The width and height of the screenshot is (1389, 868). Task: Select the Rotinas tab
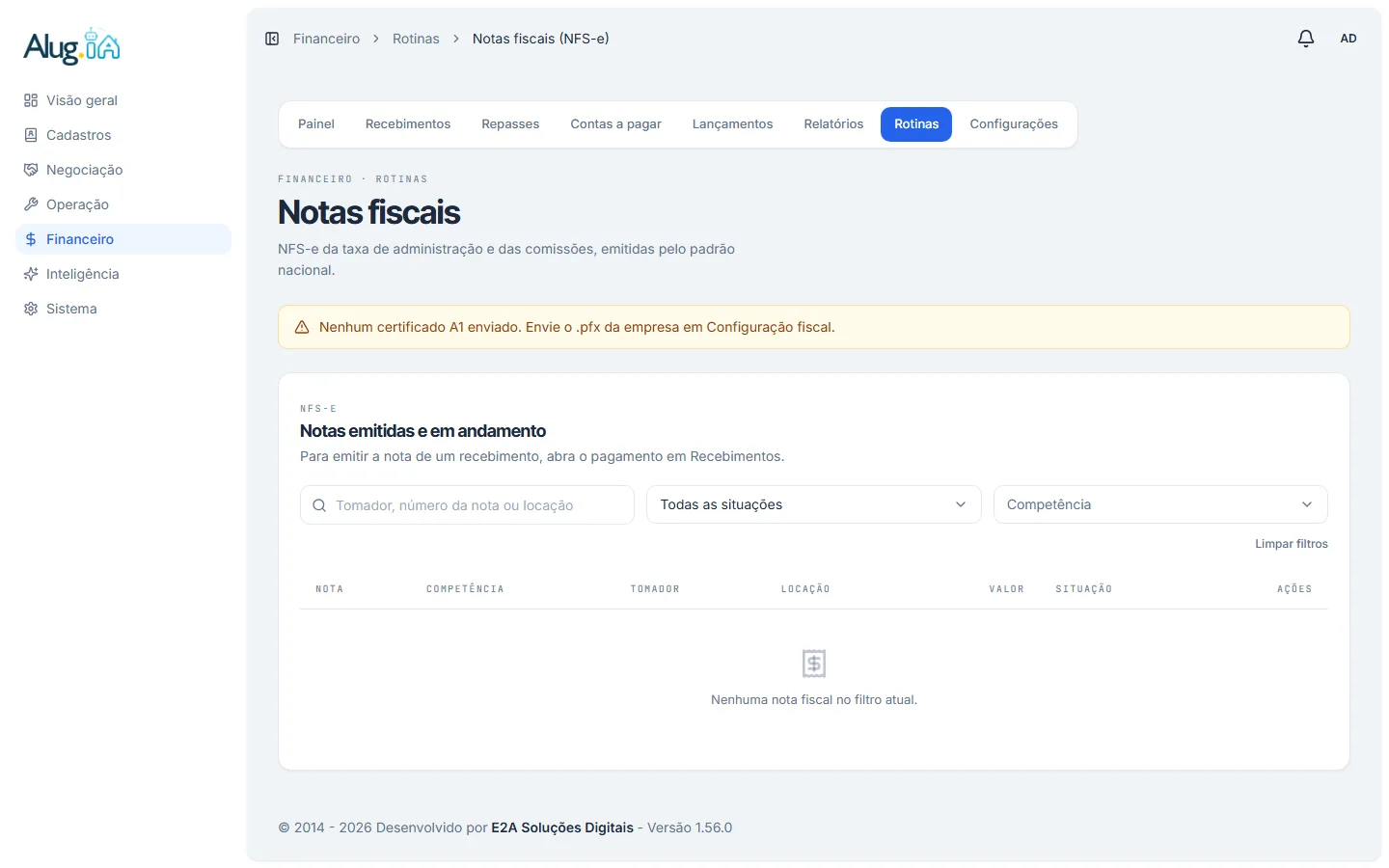[916, 124]
